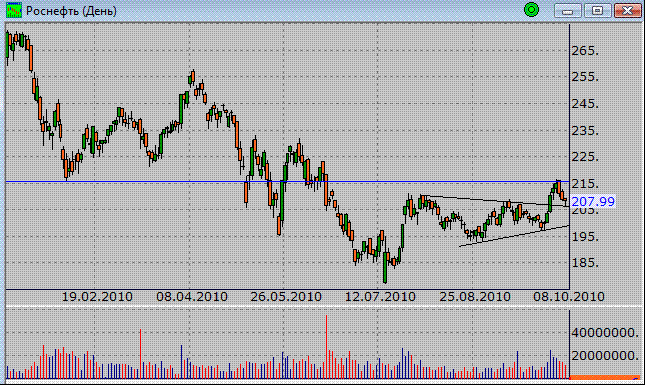Screen dimensions: 645x385
Task: Click the 225. price axis label
Action: point(585,157)
